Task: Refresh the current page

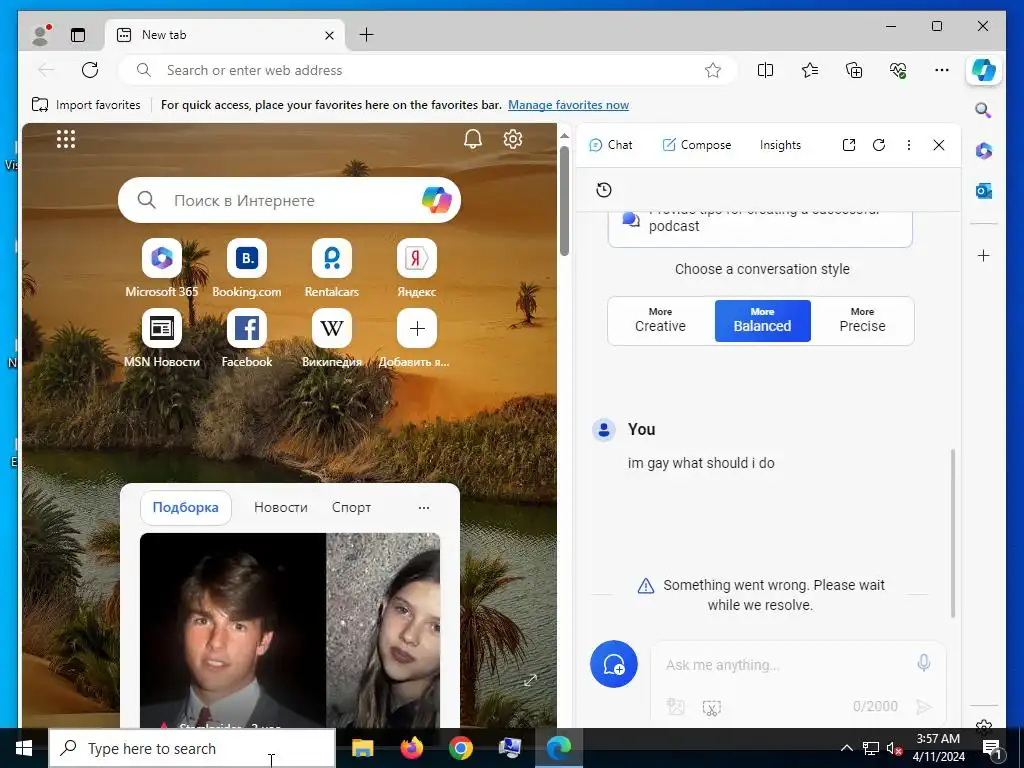Action: [x=90, y=70]
